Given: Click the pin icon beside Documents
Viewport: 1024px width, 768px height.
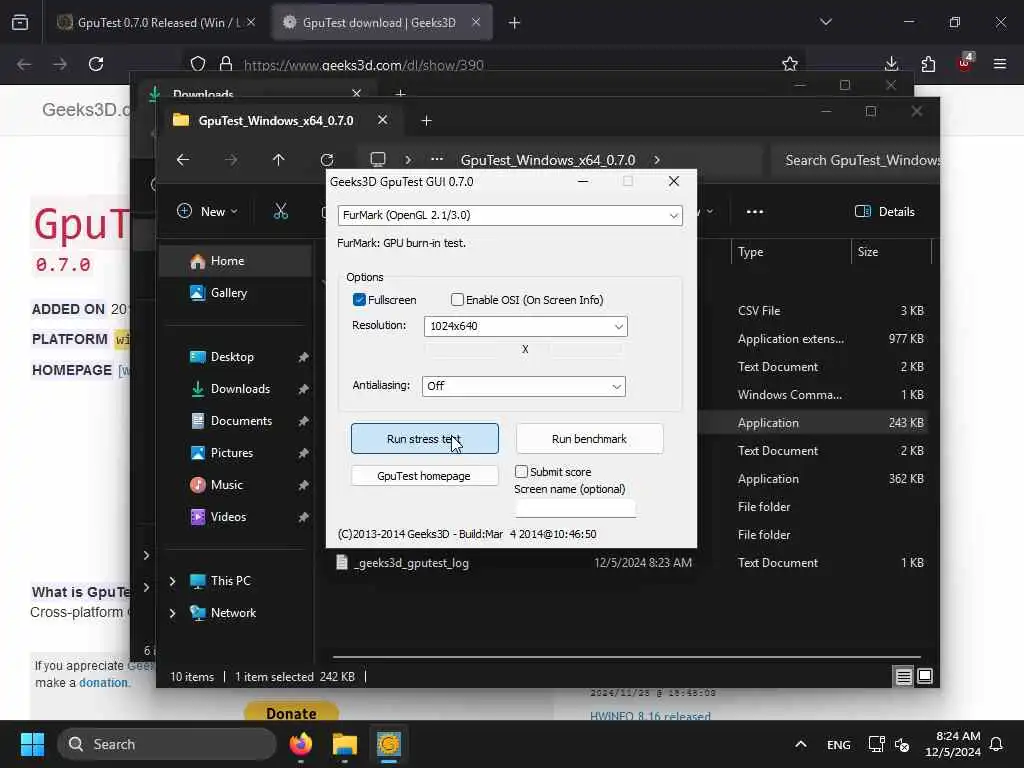Looking at the screenshot, I should [x=303, y=421].
